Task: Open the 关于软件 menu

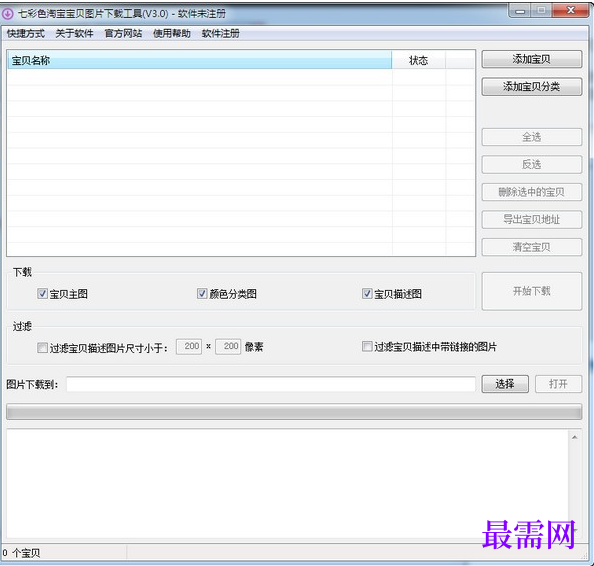Action: pos(75,34)
